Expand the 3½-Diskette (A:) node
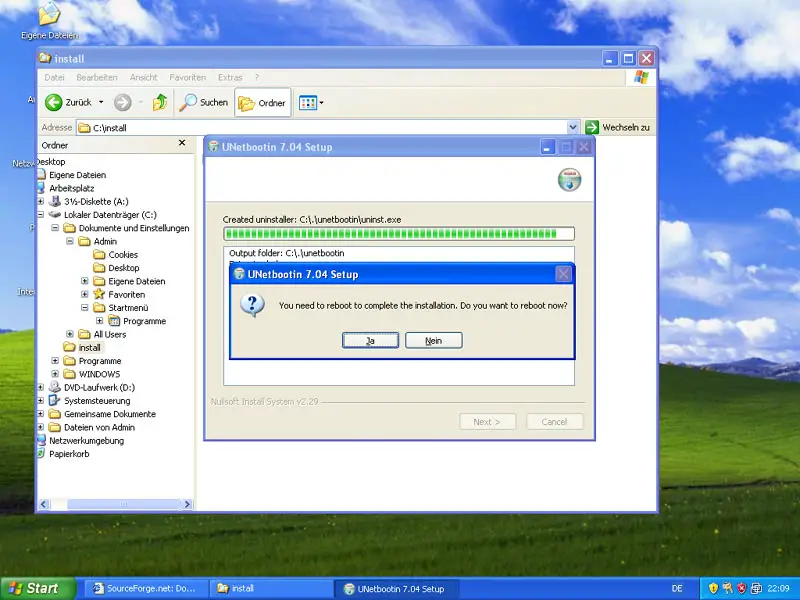800x600 pixels. [41, 202]
